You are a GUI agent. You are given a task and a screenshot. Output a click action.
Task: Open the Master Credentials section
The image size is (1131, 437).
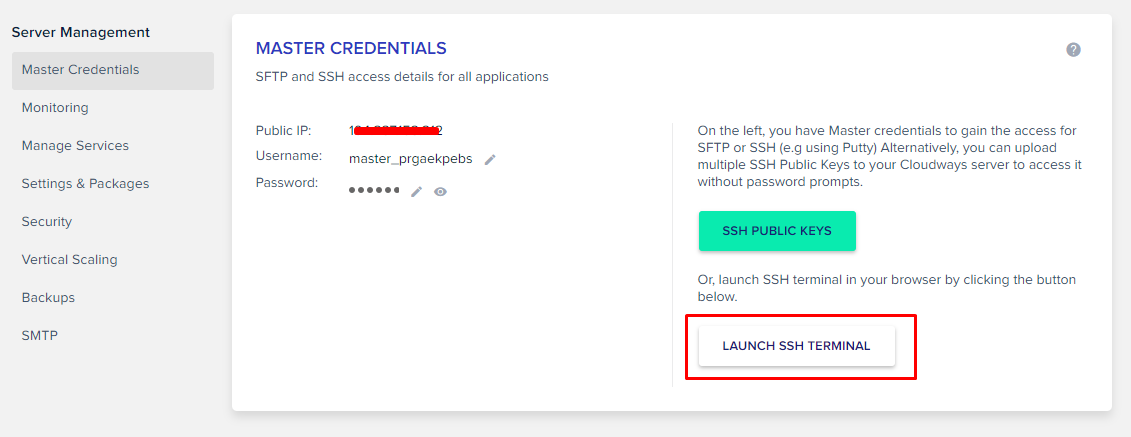point(80,70)
